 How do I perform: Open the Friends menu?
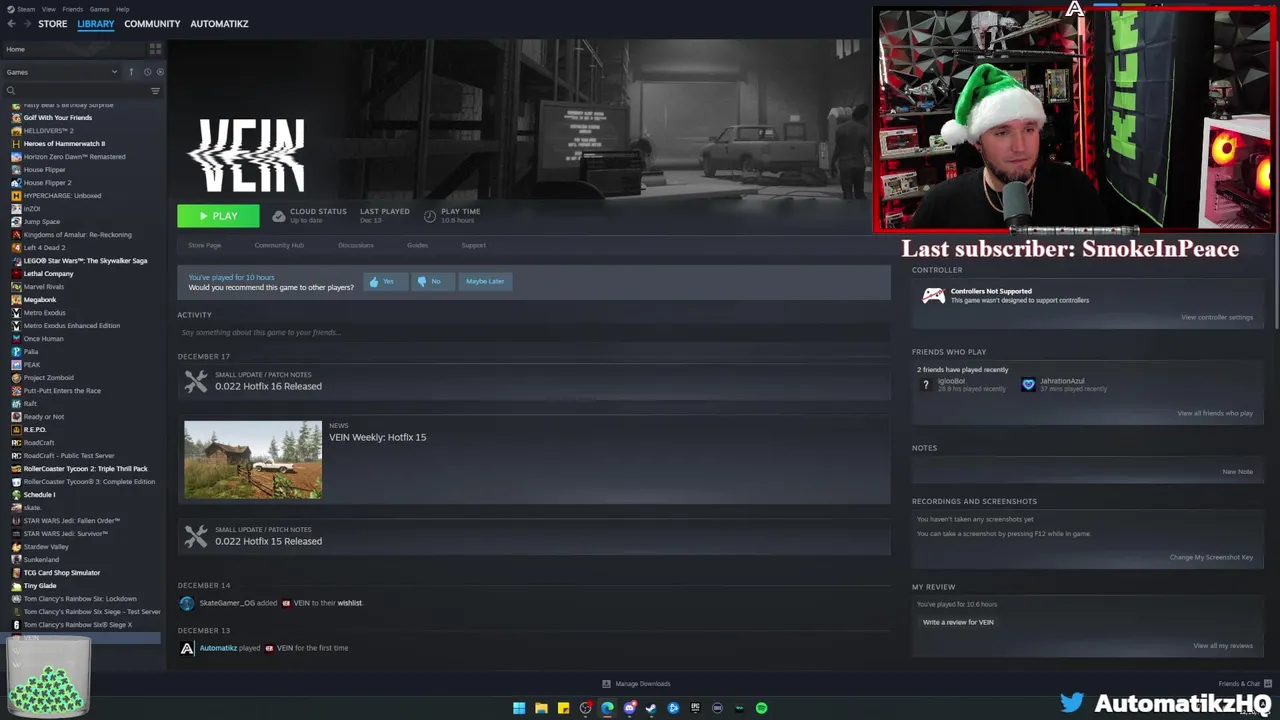tap(73, 9)
